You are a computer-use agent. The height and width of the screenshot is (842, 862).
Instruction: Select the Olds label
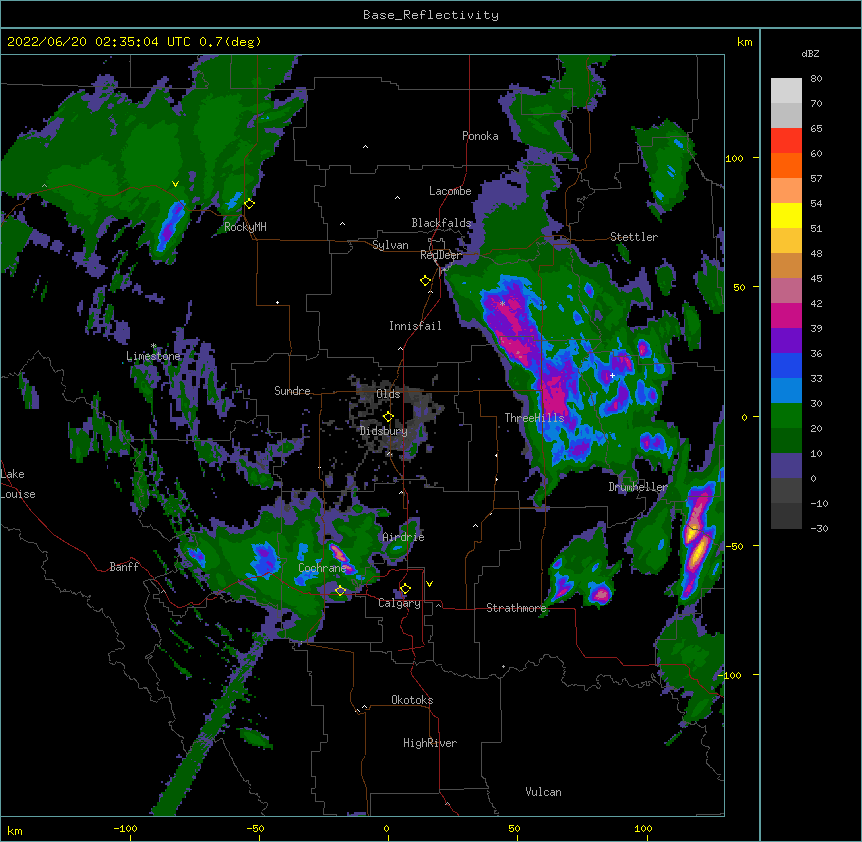388,394
